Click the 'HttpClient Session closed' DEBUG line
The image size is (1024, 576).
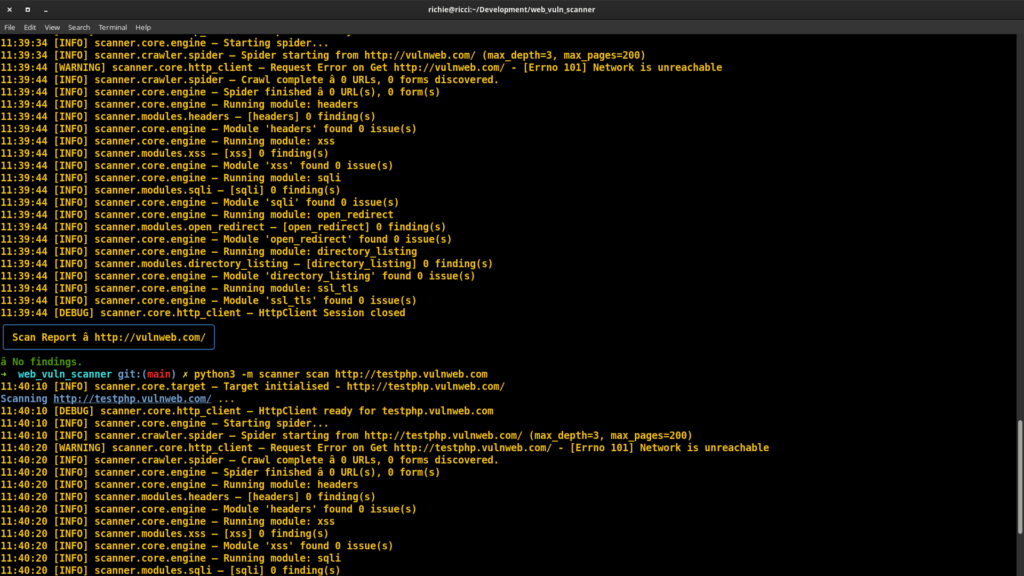tap(202, 313)
